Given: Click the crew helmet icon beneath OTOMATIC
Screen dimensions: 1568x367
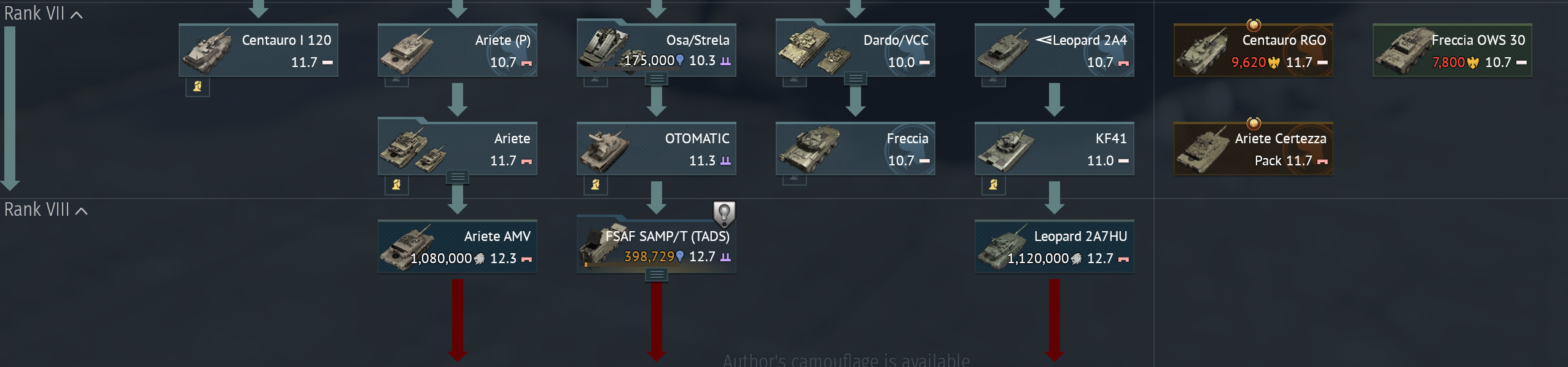Looking at the screenshot, I should 595,184.
